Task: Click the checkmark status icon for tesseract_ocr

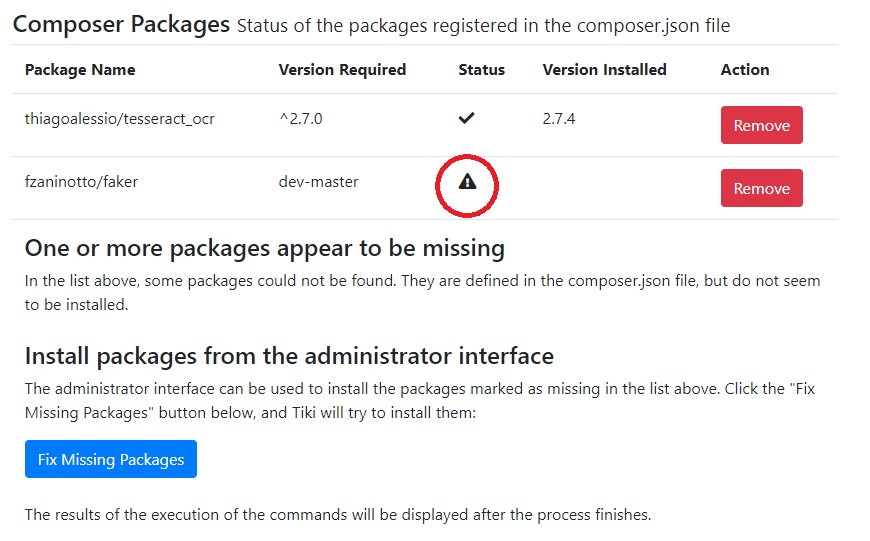Action: click(467, 118)
